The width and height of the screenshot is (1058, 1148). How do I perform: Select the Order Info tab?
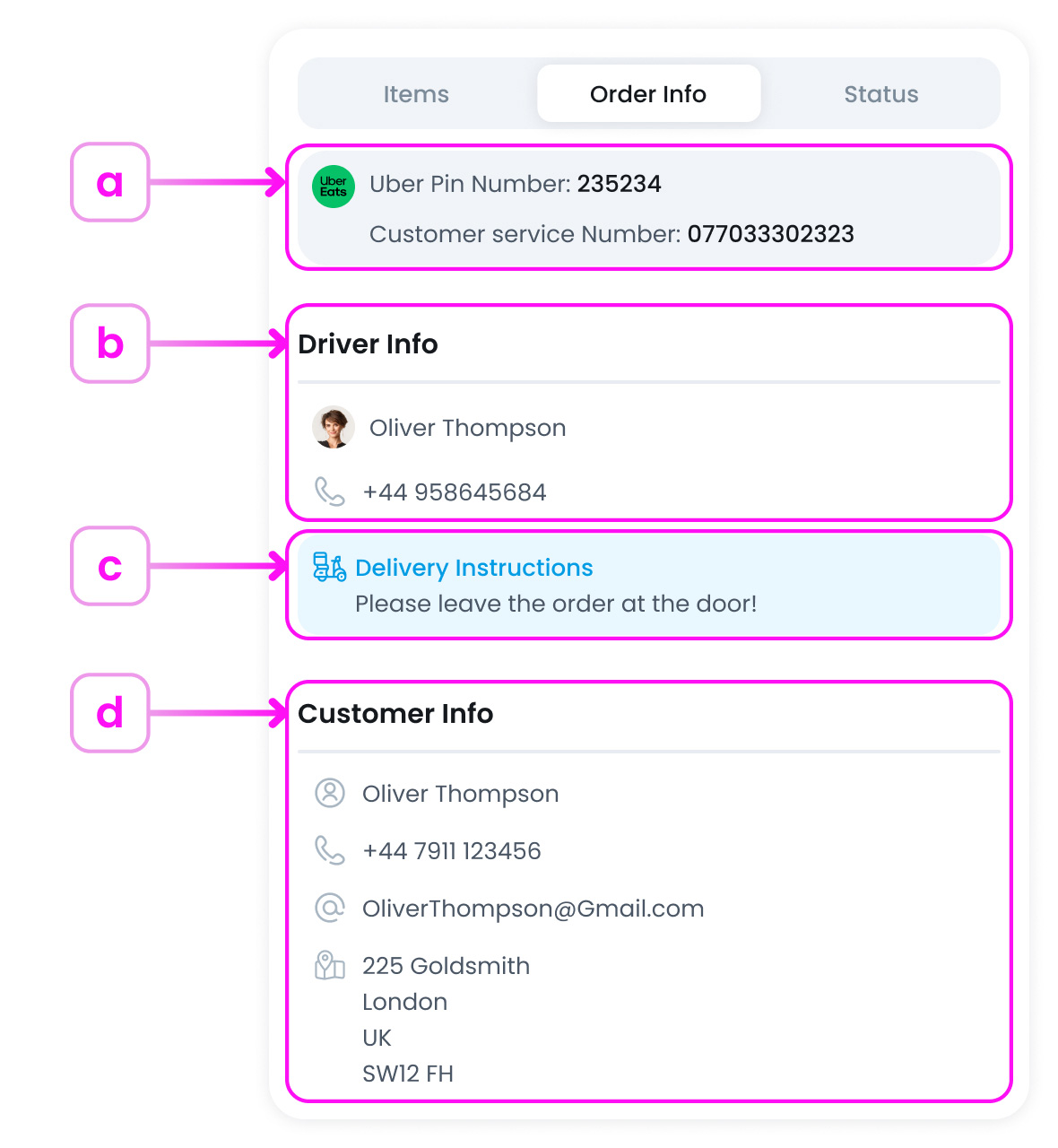(648, 94)
